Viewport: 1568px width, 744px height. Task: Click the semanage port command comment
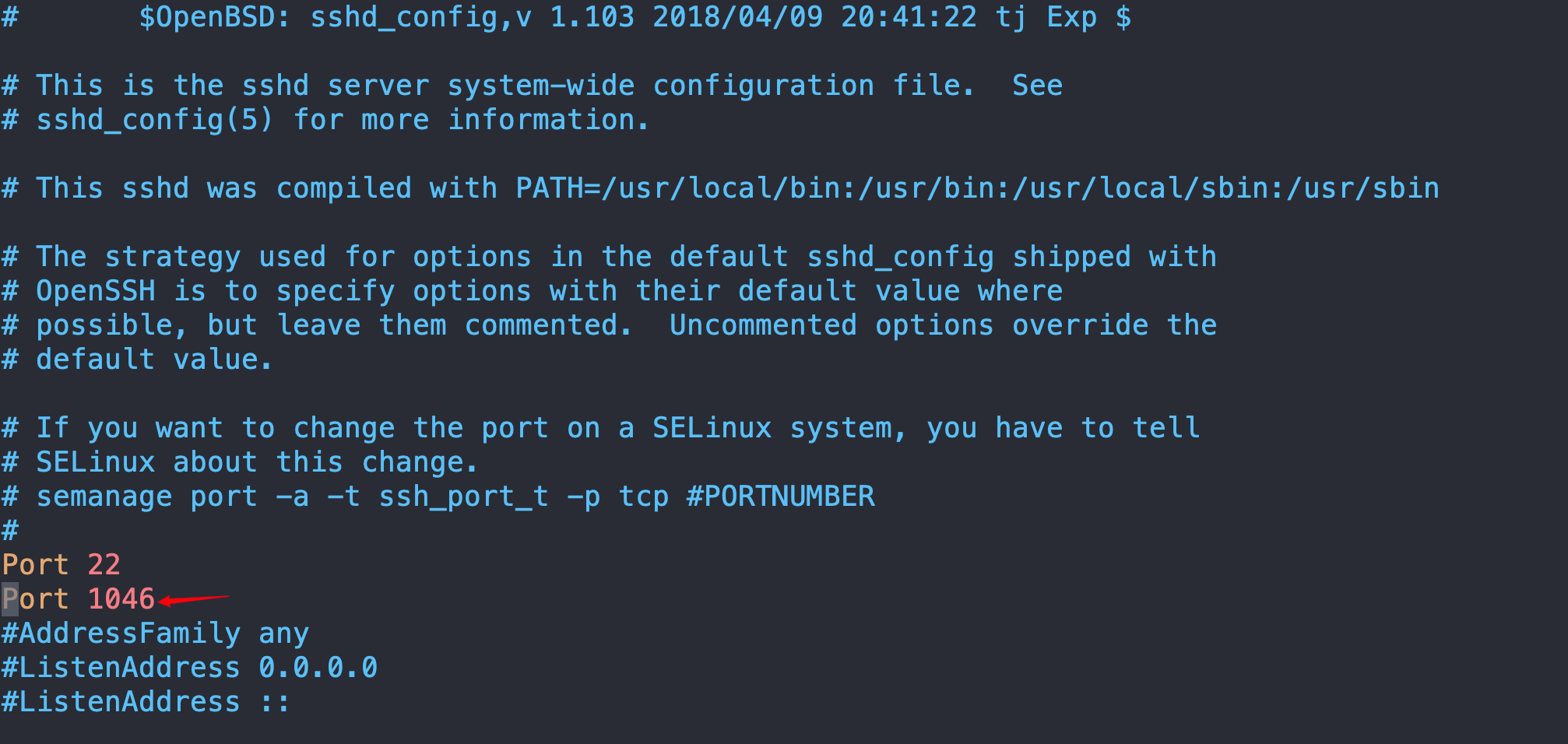point(438,496)
